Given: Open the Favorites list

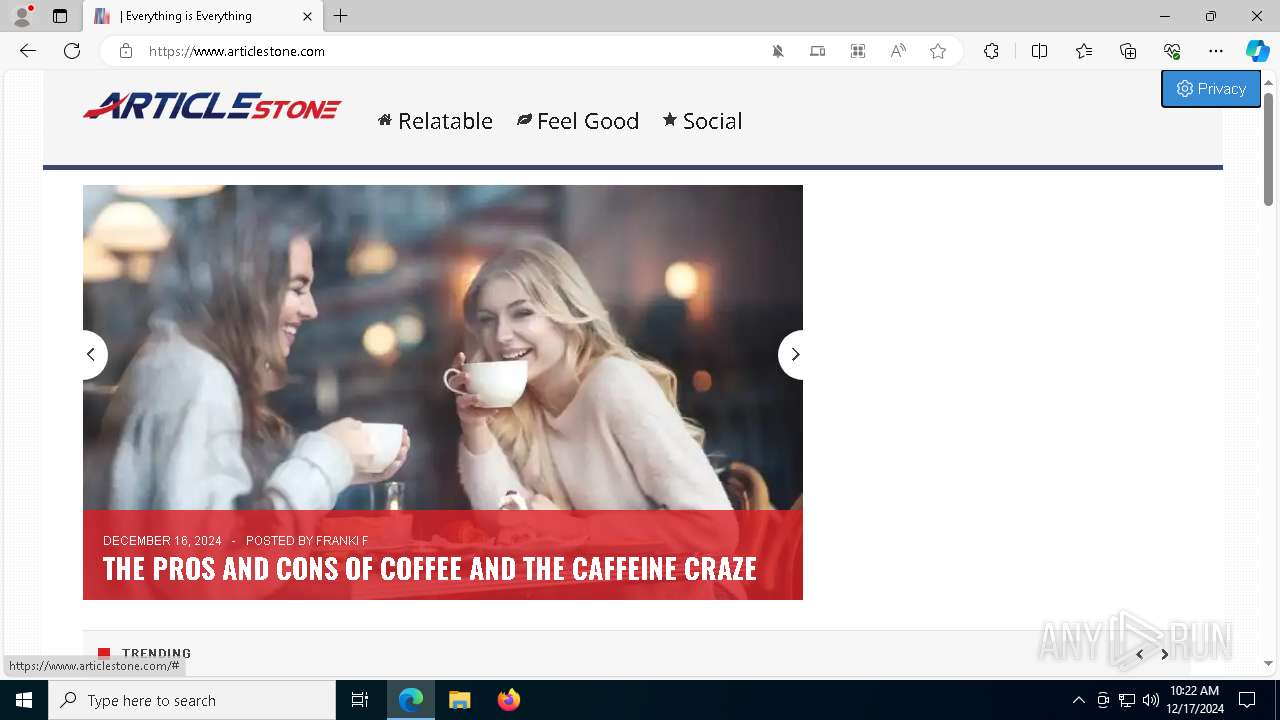Looking at the screenshot, I should click(1084, 51).
